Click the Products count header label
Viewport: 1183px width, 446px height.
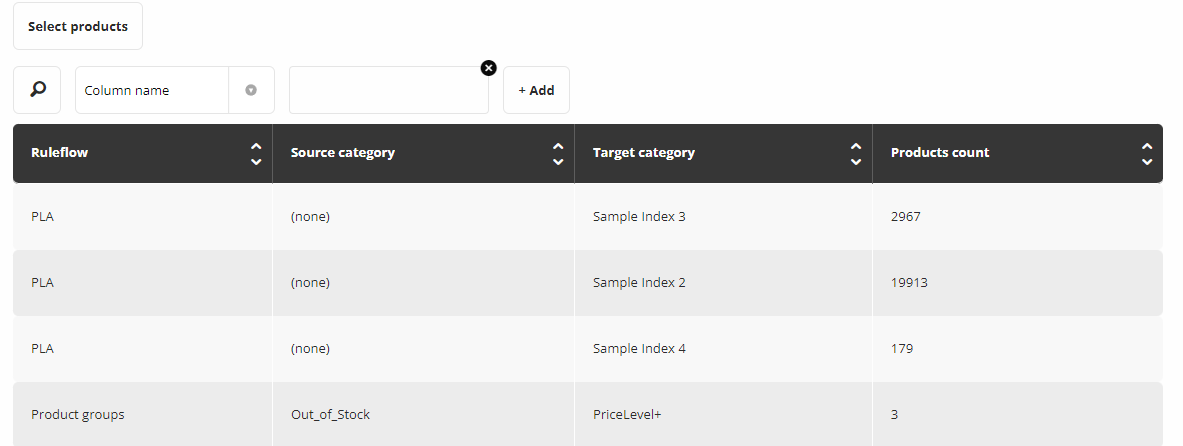pyautogui.click(x=939, y=152)
